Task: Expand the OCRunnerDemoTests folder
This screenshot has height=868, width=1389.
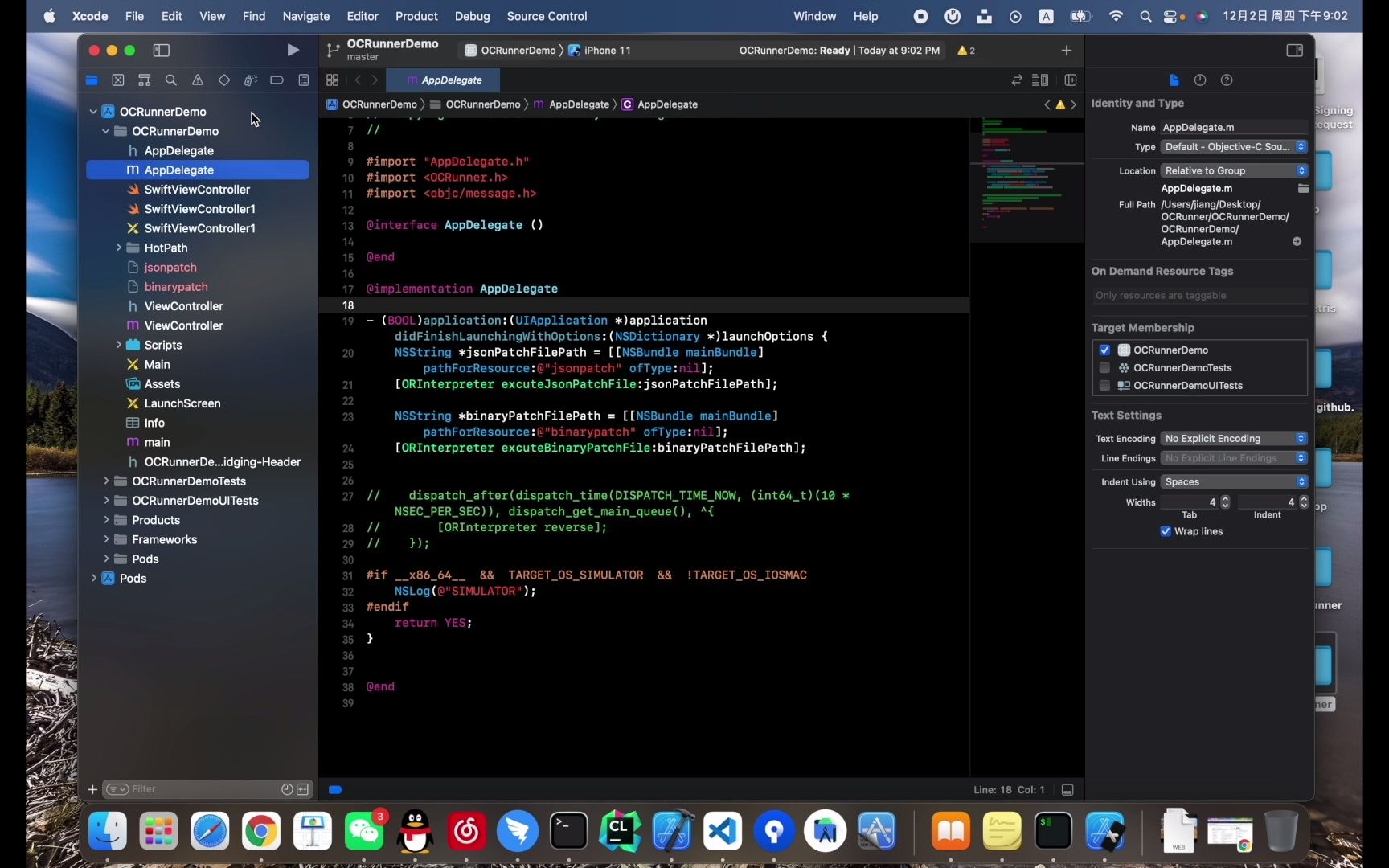Action: pyautogui.click(x=105, y=481)
